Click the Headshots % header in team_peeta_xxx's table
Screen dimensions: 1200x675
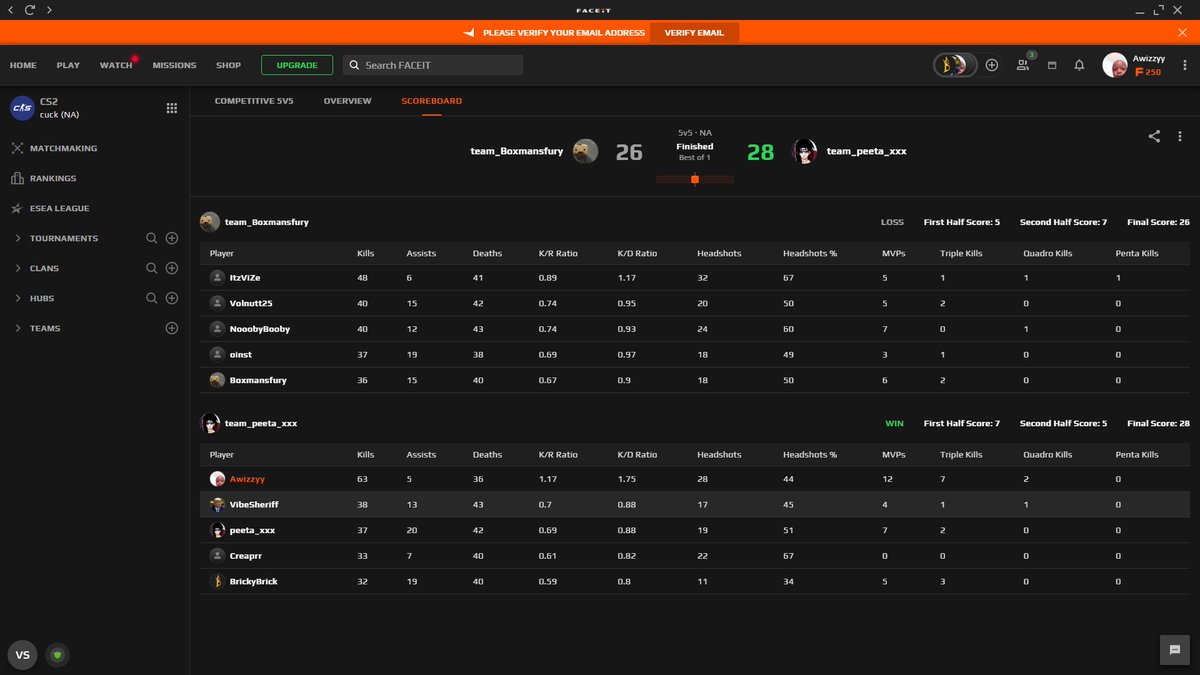(x=810, y=455)
